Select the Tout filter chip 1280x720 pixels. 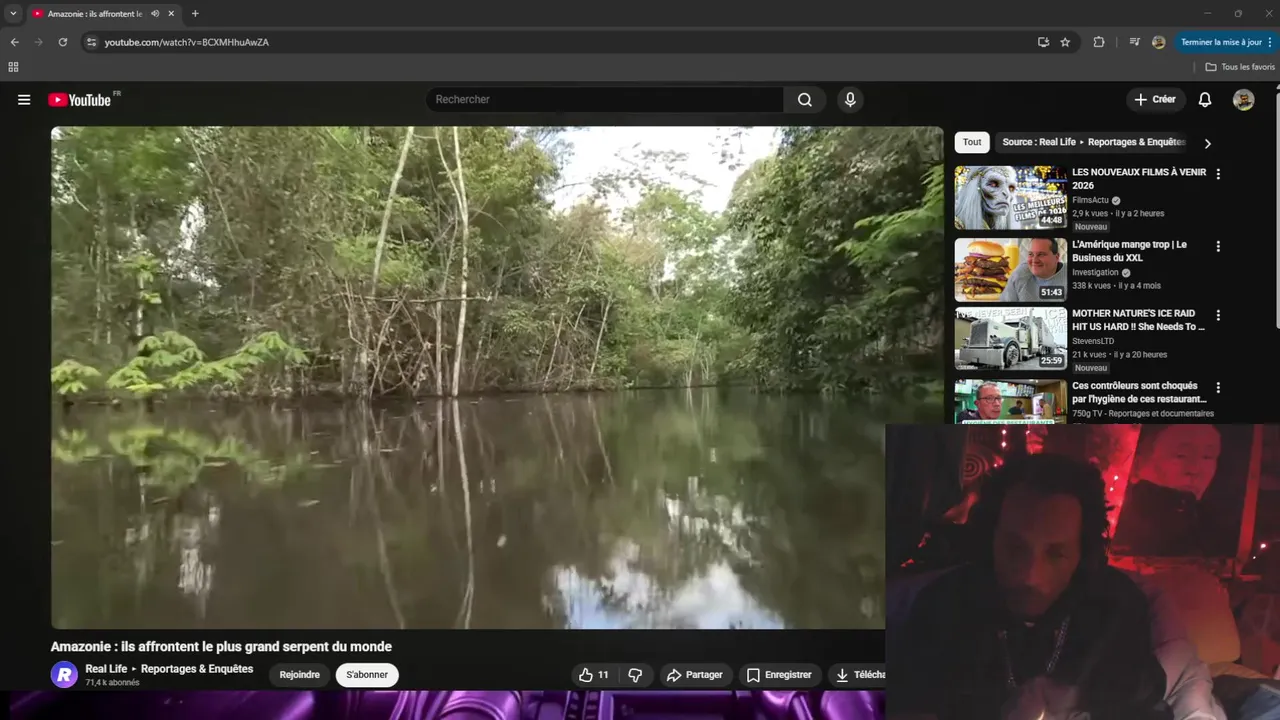click(972, 143)
